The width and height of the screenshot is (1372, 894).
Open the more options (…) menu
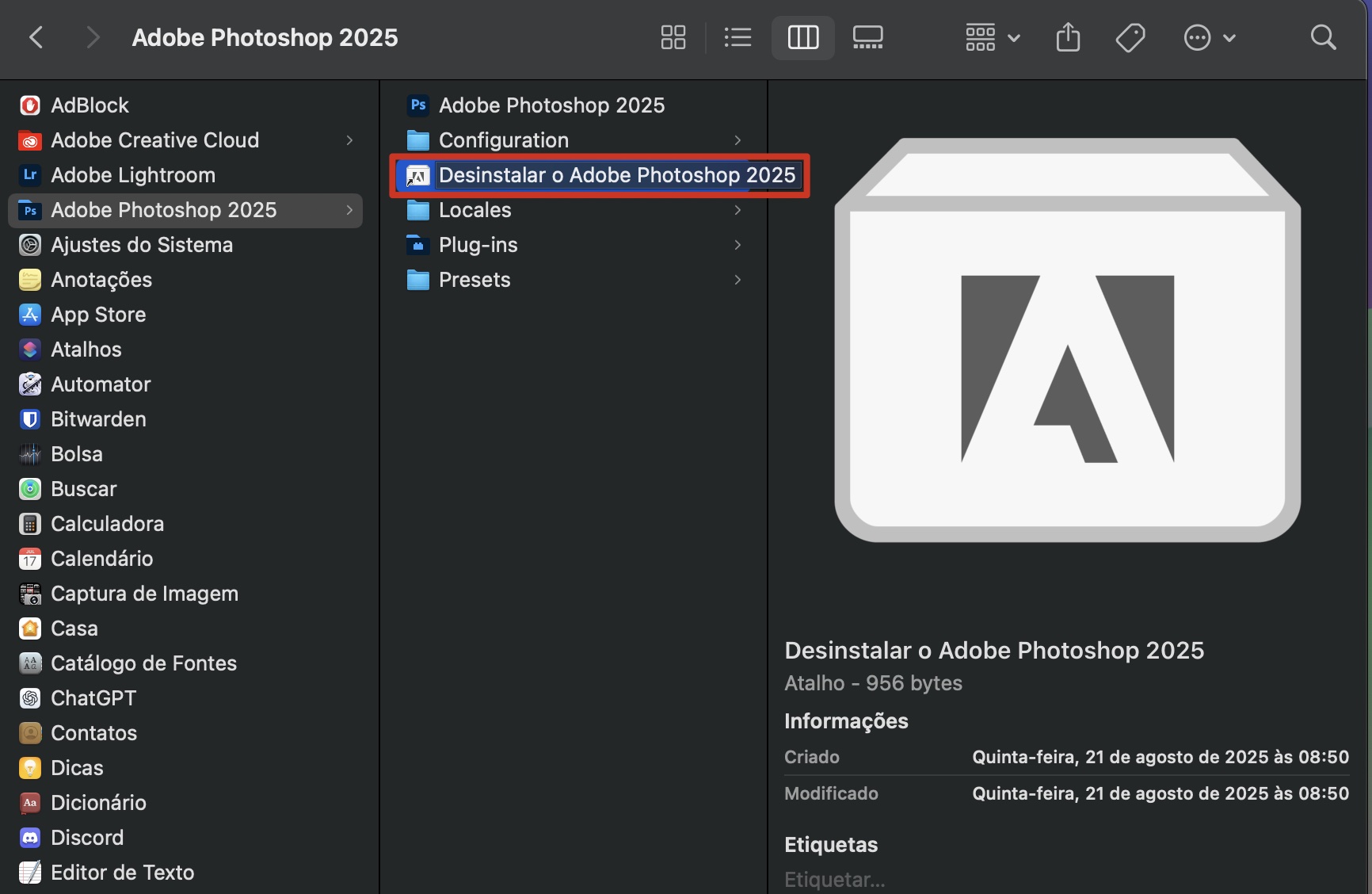1207,36
